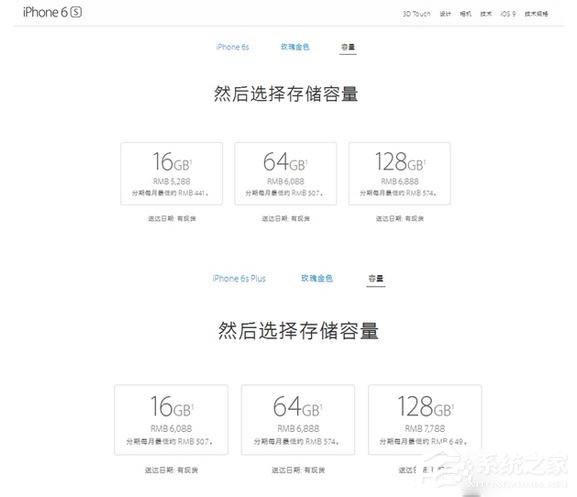Click delivery date text below the RMB 5,288 card
Screen dimensions: 577x497
172,219
